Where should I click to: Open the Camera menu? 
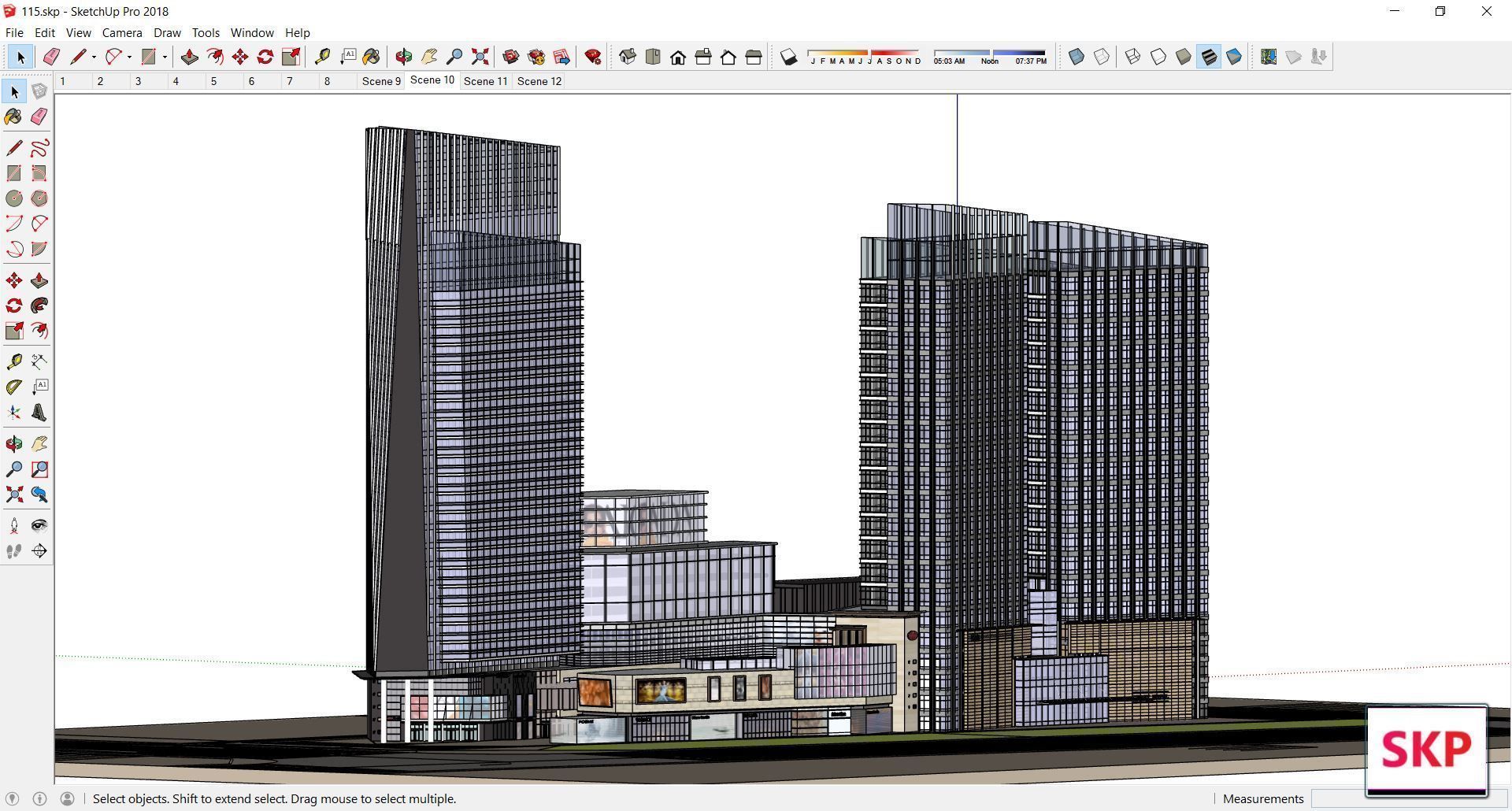[x=122, y=33]
